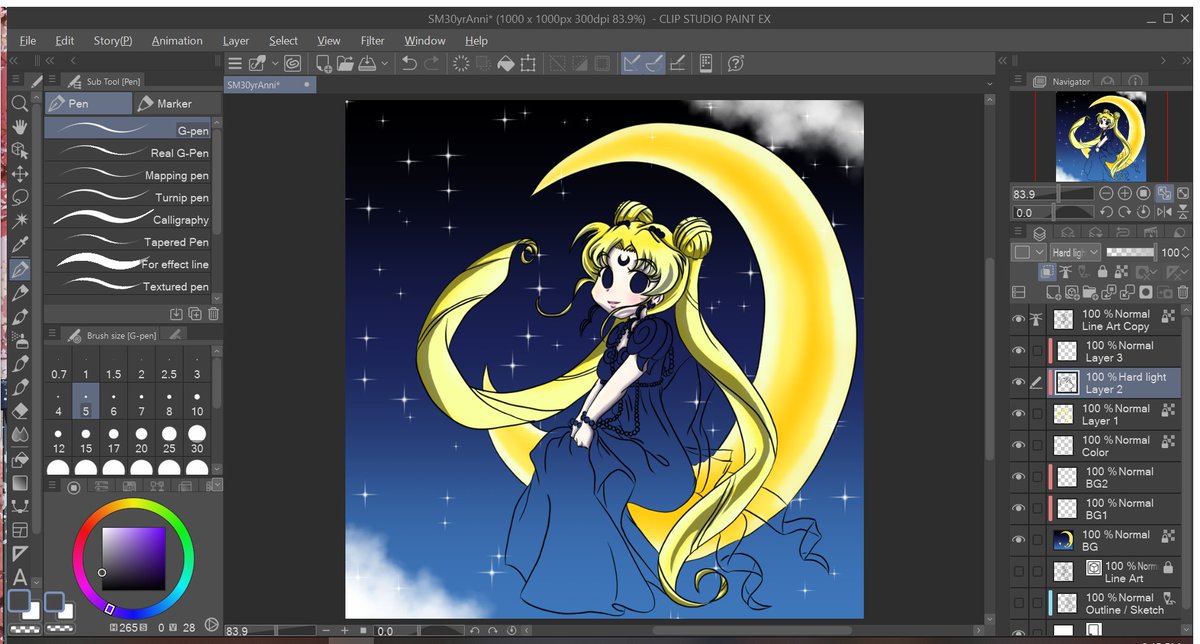Select the Move layer tool
The height and width of the screenshot is (644, 1200).
19,174
